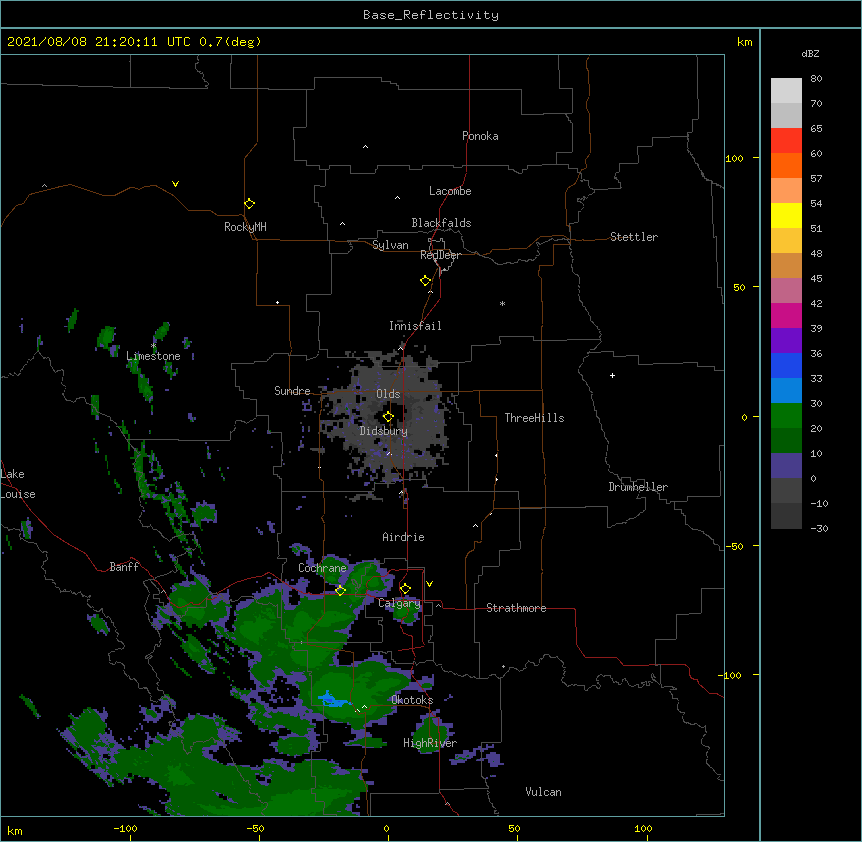862x842 pixels.
Task: Click the Strathmore label
Action: [516, 608]
